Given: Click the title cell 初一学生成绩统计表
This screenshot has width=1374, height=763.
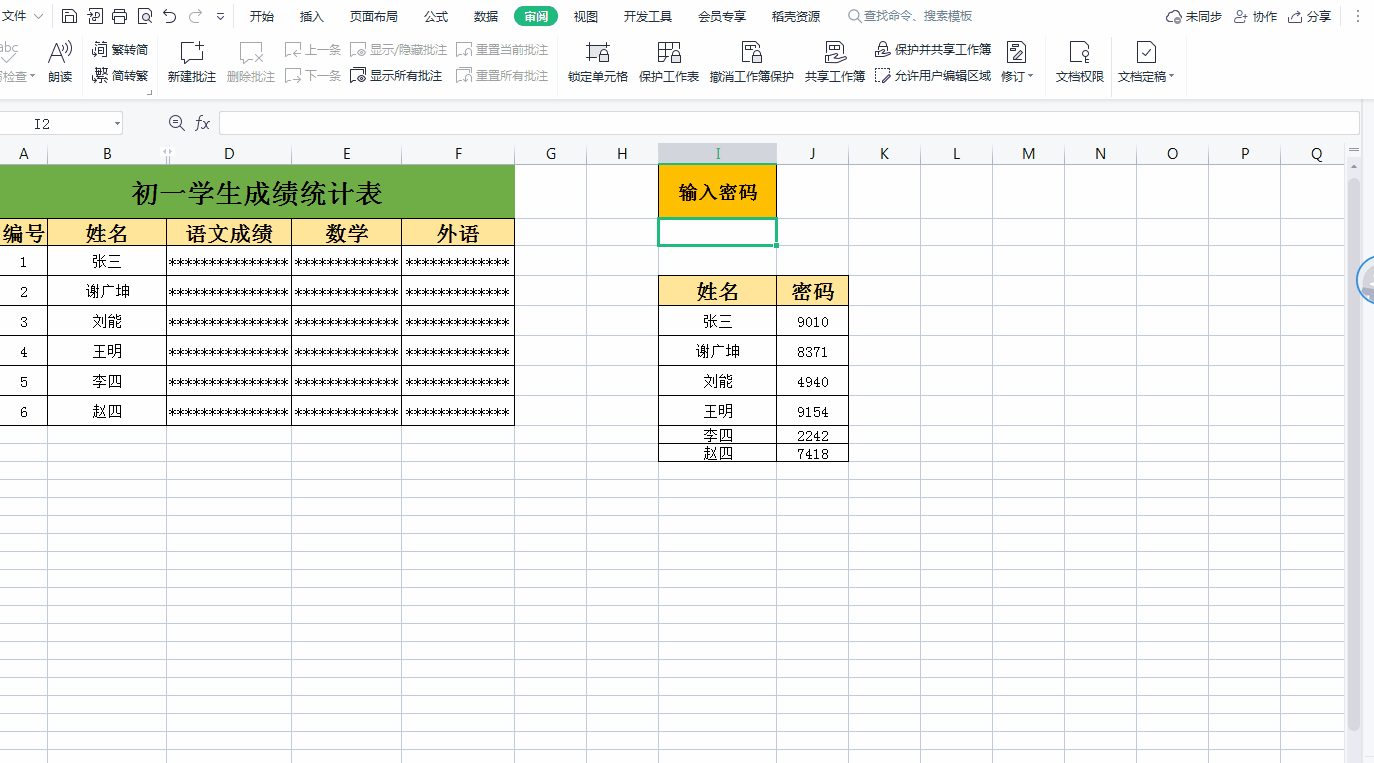Looking at the screenshot, I should click(x=257, y=192).
